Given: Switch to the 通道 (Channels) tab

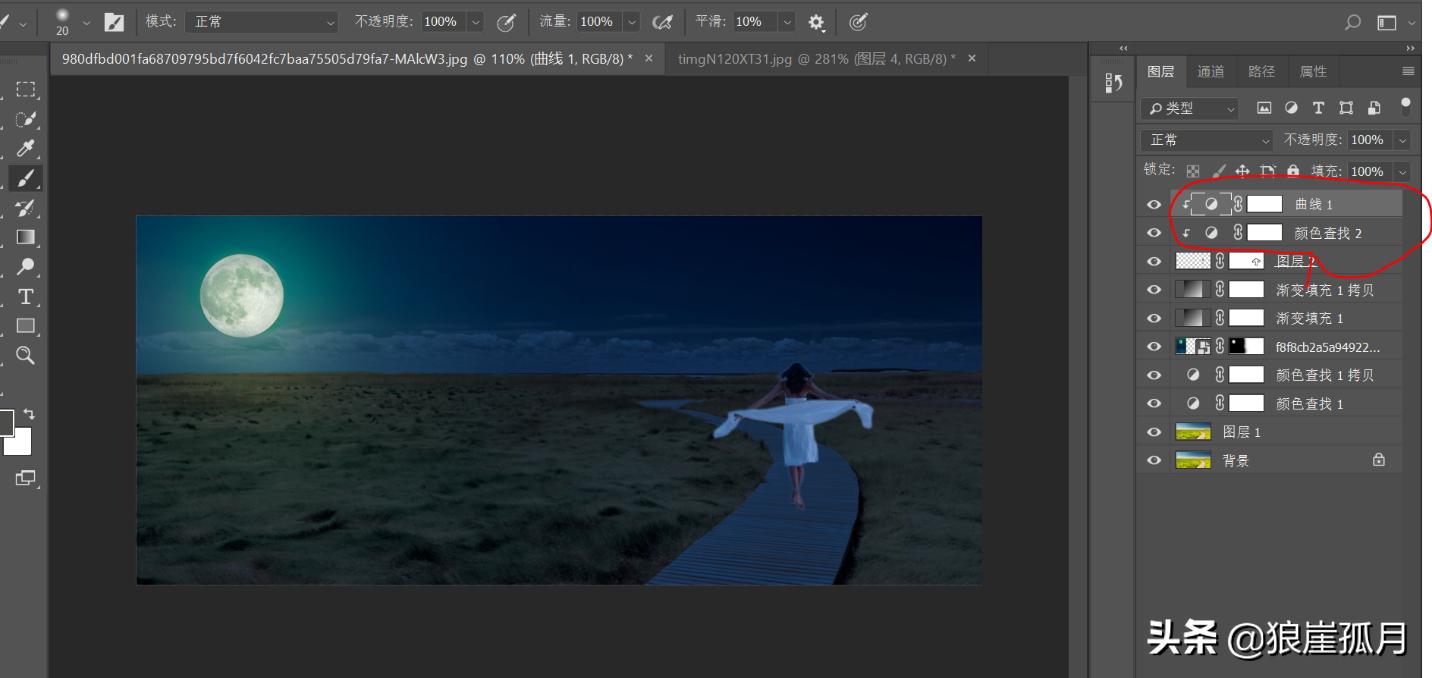Looking at the screenshot, I should pos(1211,70).
